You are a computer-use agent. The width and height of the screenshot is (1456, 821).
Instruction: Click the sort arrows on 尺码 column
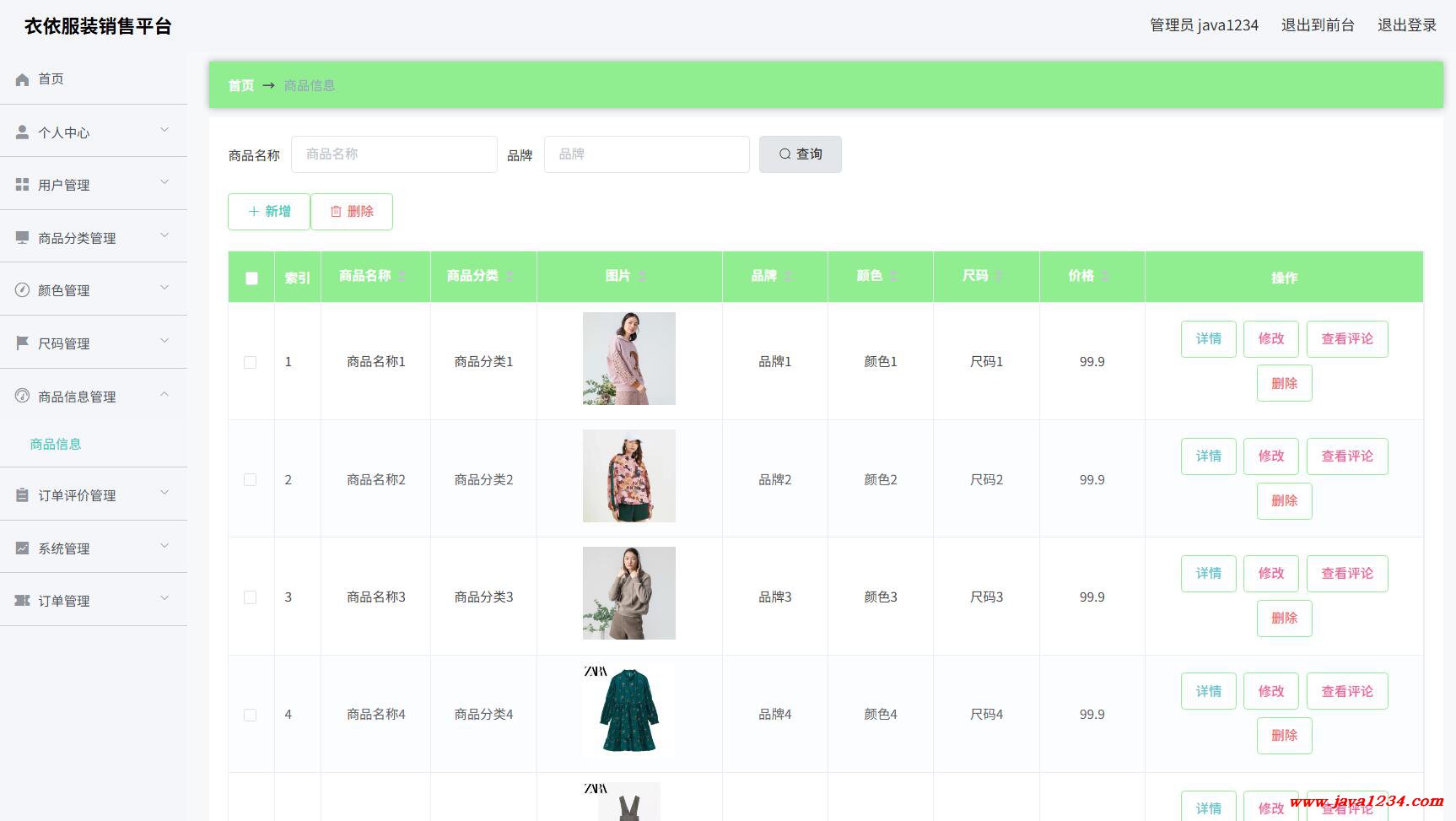[999, 277]
